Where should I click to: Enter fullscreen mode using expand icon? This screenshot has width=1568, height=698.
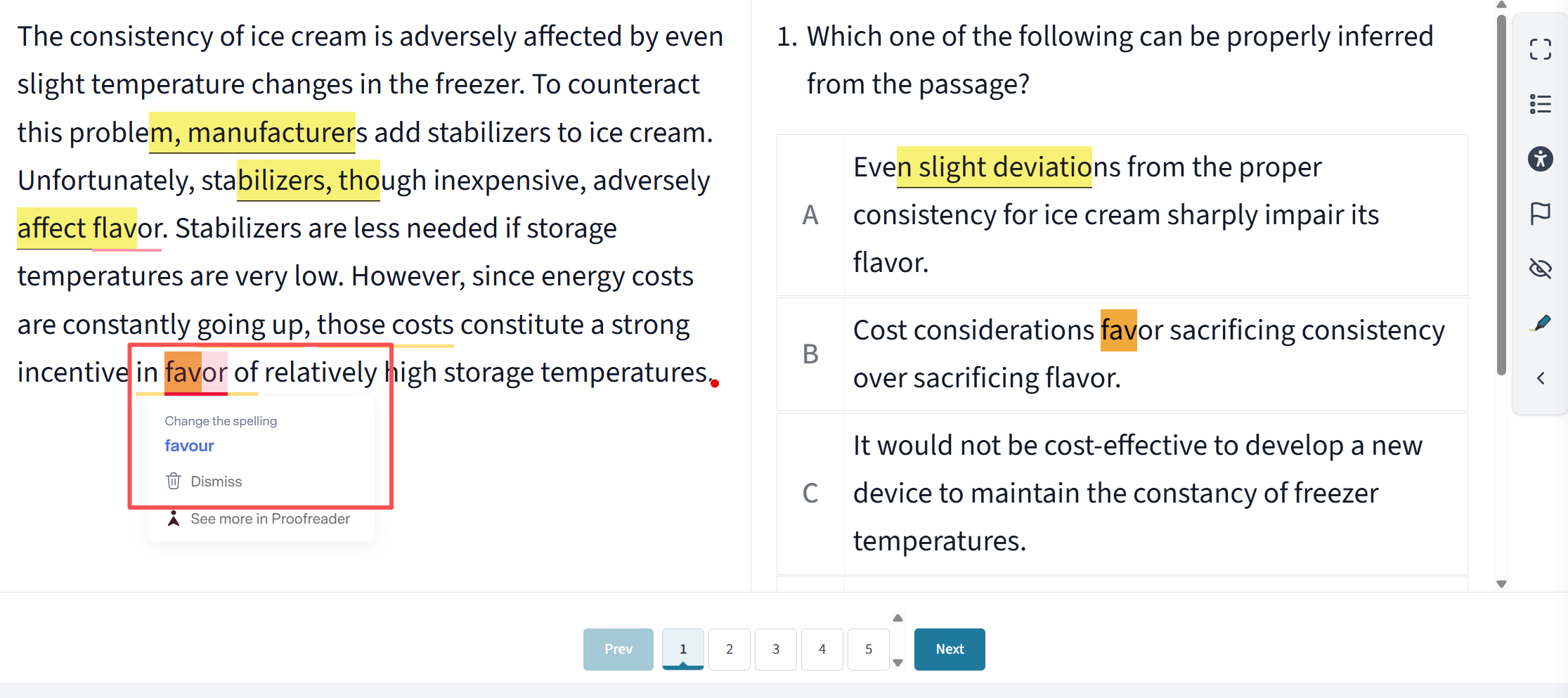pos(1540,49)
